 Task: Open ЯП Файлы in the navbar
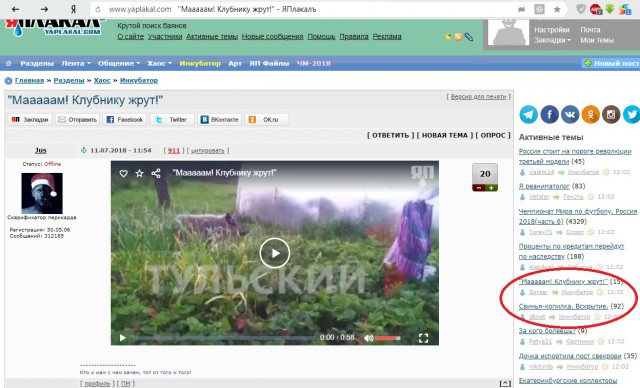point(269,63)
